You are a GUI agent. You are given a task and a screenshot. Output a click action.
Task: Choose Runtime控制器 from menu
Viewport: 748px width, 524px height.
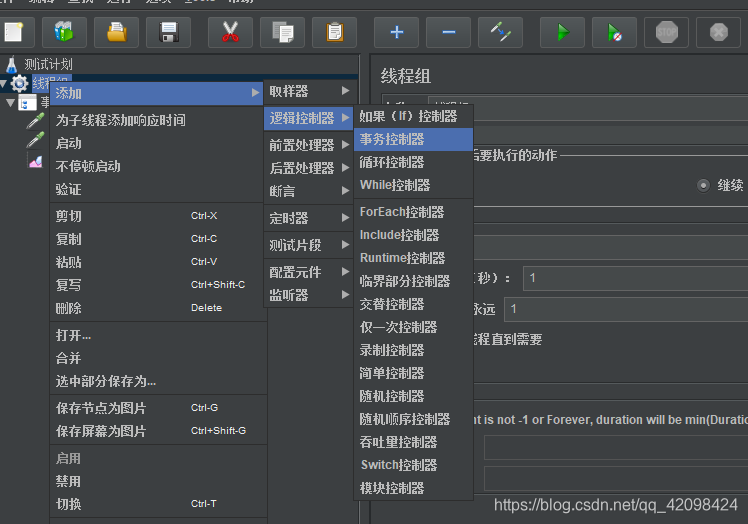point(413,258)
